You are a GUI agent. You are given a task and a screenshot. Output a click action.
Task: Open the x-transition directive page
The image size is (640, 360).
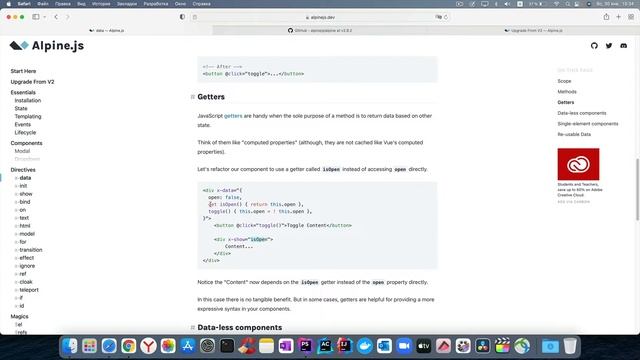[29, 250]
